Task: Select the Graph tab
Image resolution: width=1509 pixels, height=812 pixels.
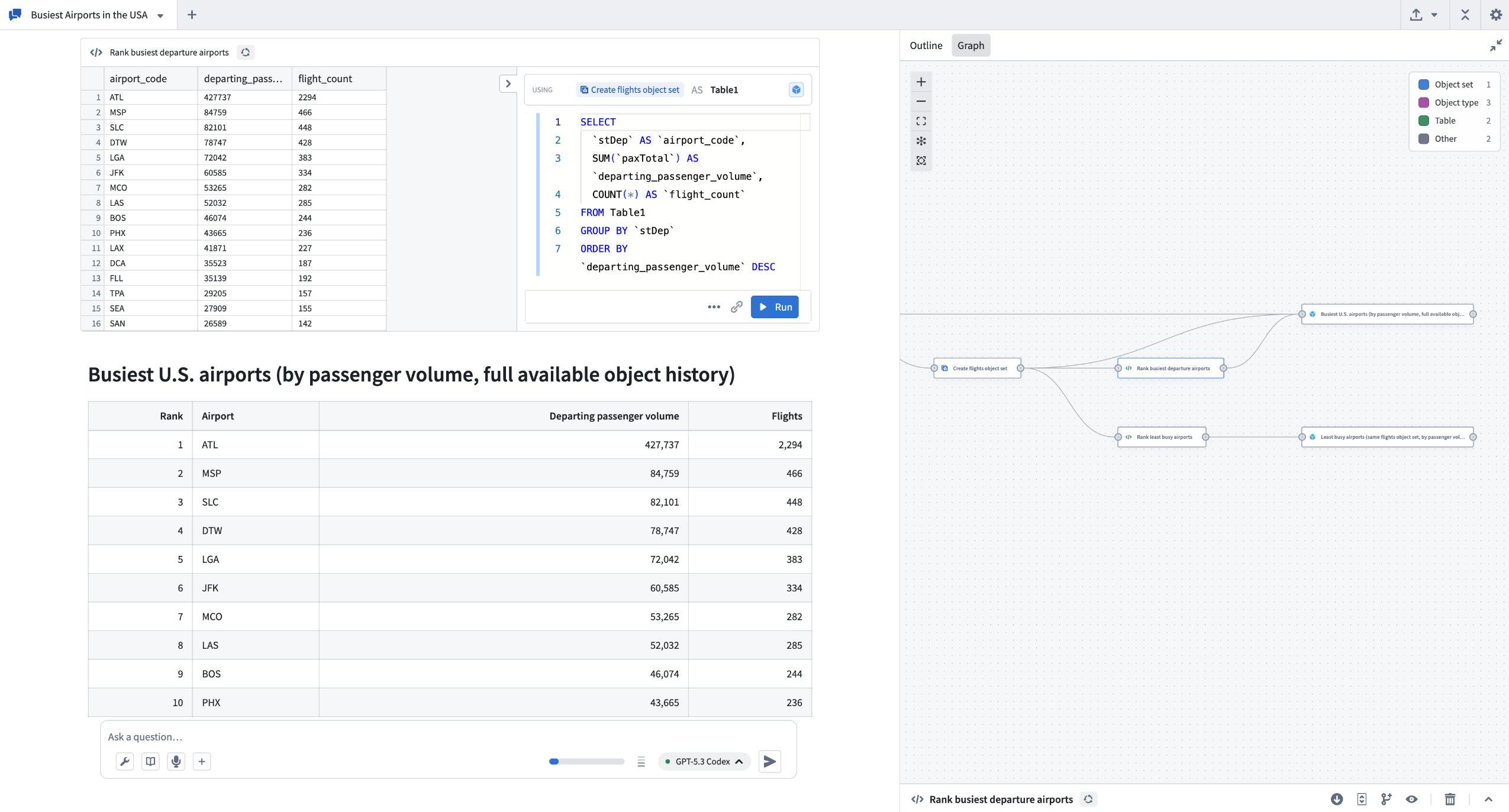Action: 970,46
